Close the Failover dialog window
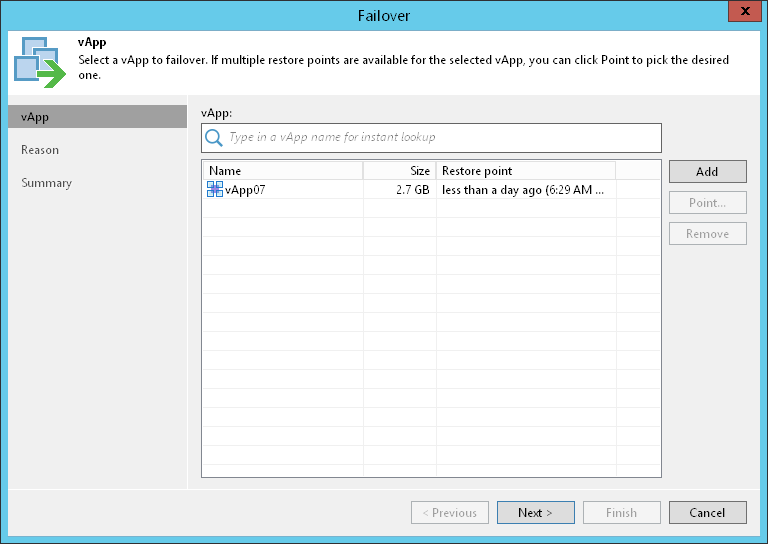 click(740, 13)
